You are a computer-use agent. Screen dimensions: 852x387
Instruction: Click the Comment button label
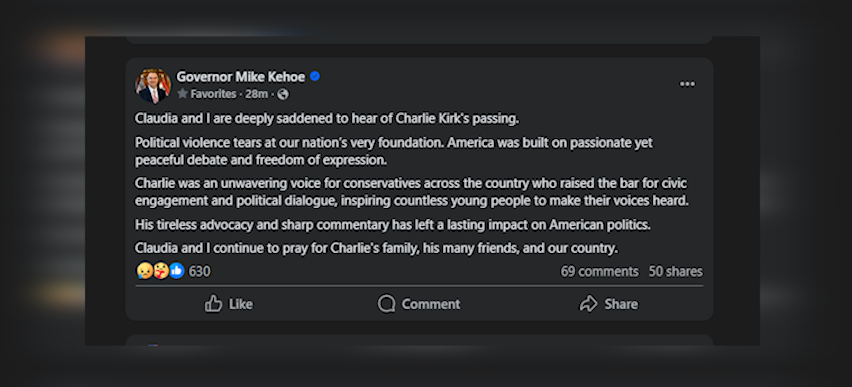[x=431, y=304]
